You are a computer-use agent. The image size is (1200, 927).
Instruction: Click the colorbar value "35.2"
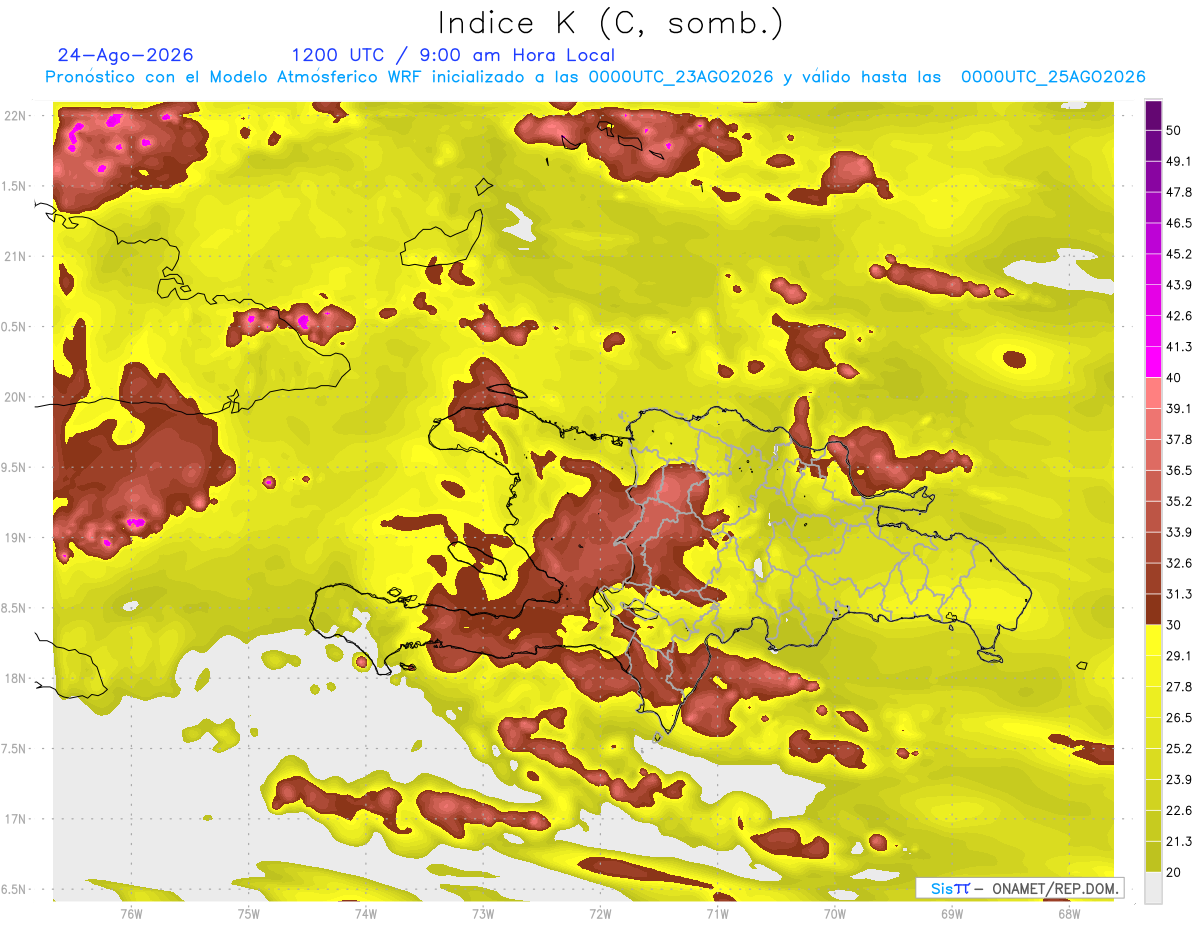[1178, 501]
